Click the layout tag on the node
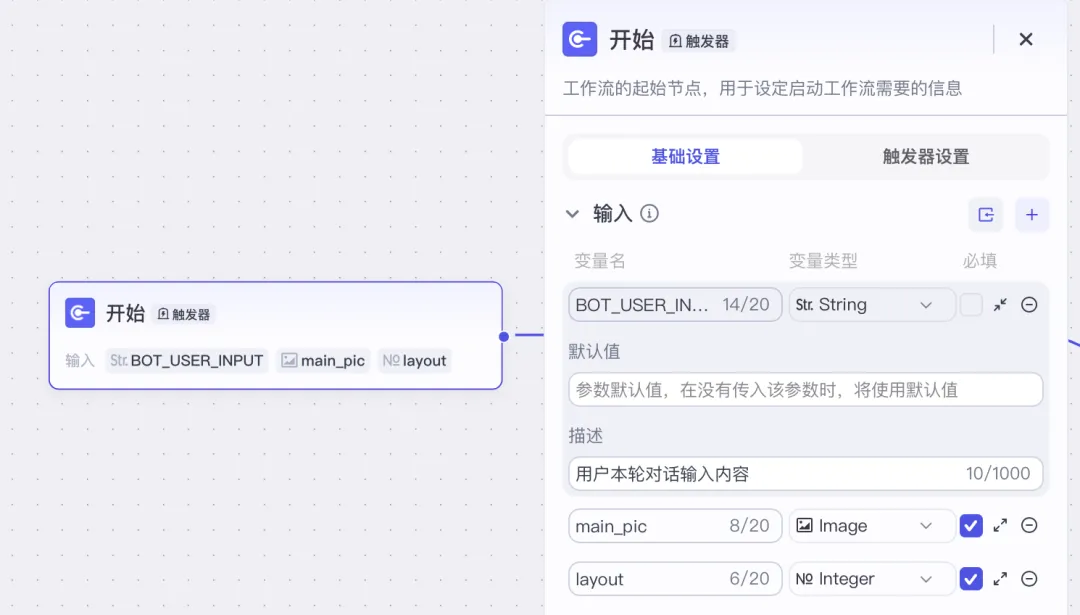 tap(415, 360)
